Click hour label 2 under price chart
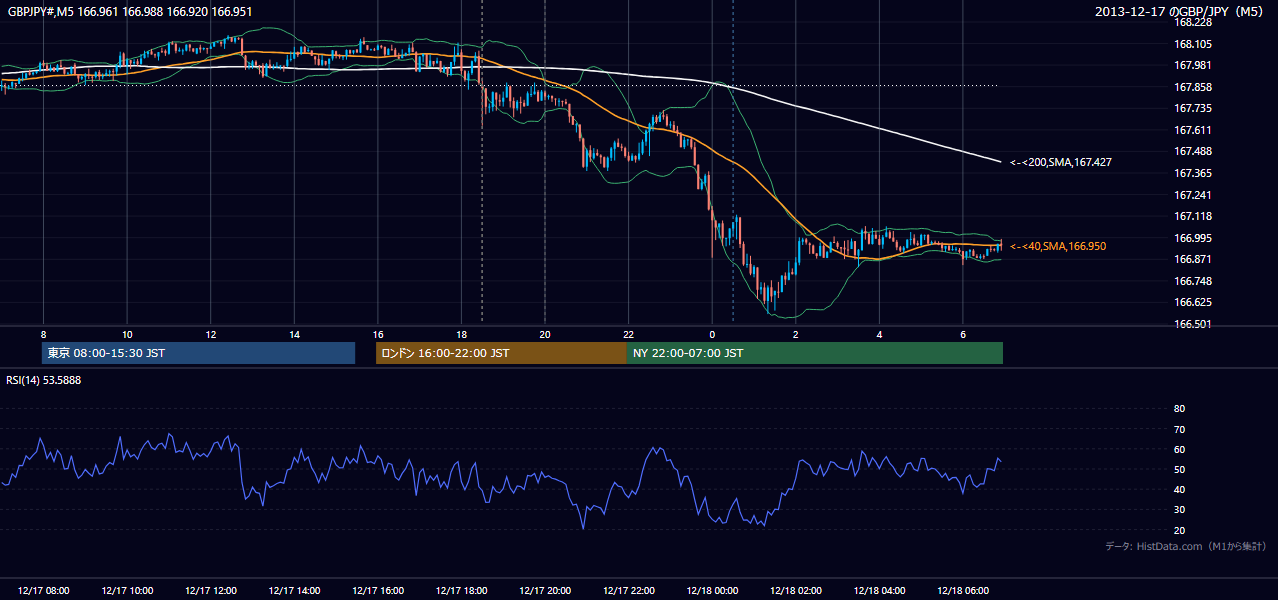This screenshot has width=1278, height=600. click(x=795, y=334)
